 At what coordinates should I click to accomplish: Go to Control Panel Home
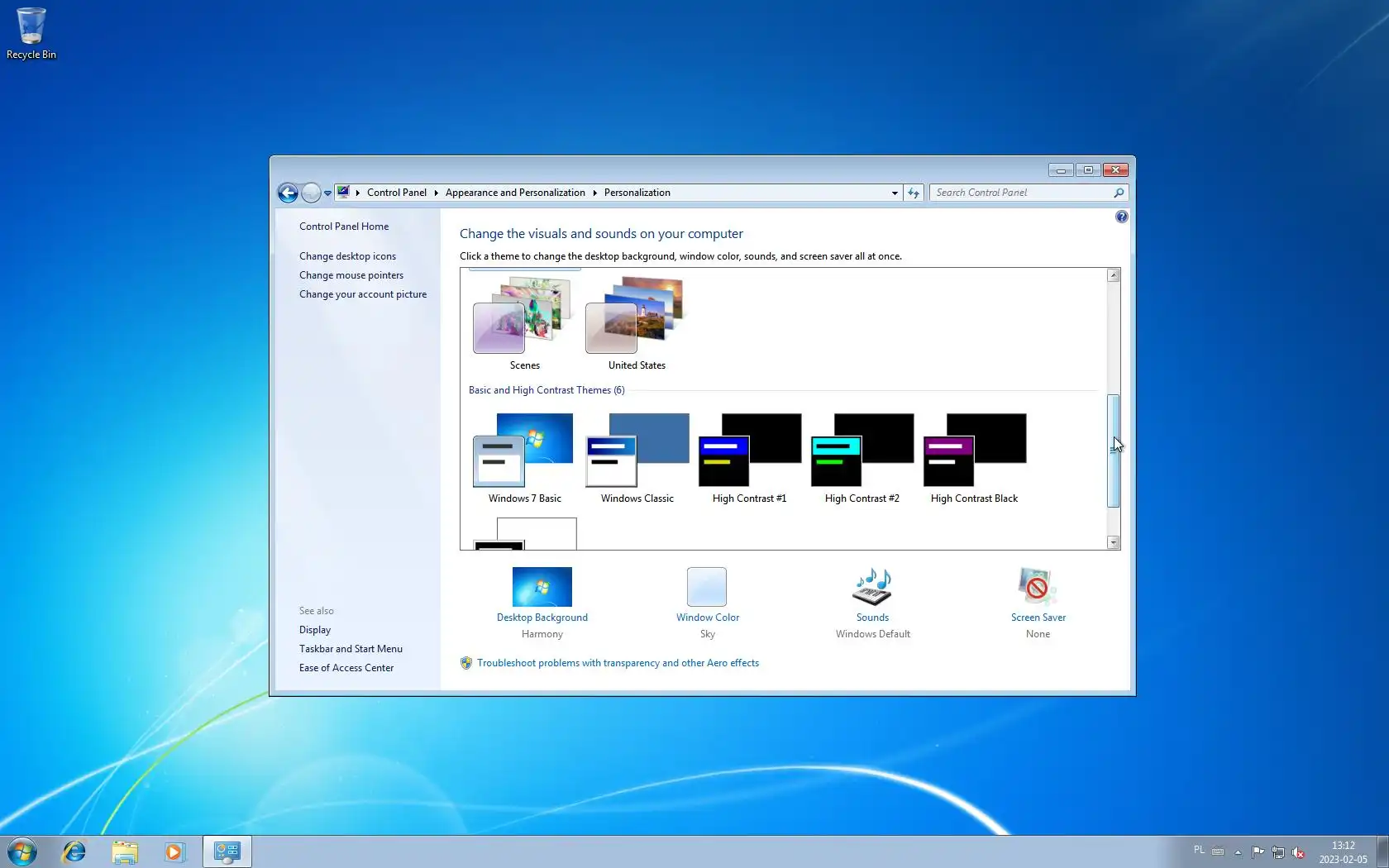click(x=344, y=227)
